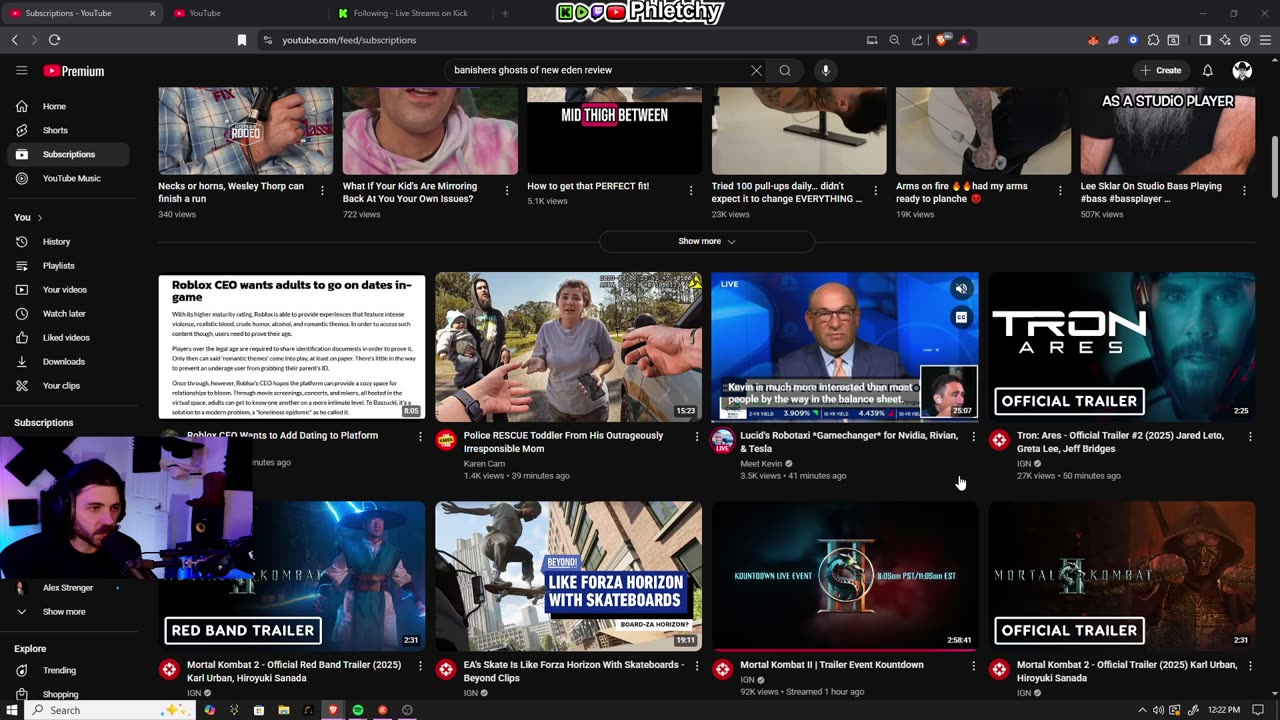Click the Windows Start button
1280x720 pixels.
[12, 710]
